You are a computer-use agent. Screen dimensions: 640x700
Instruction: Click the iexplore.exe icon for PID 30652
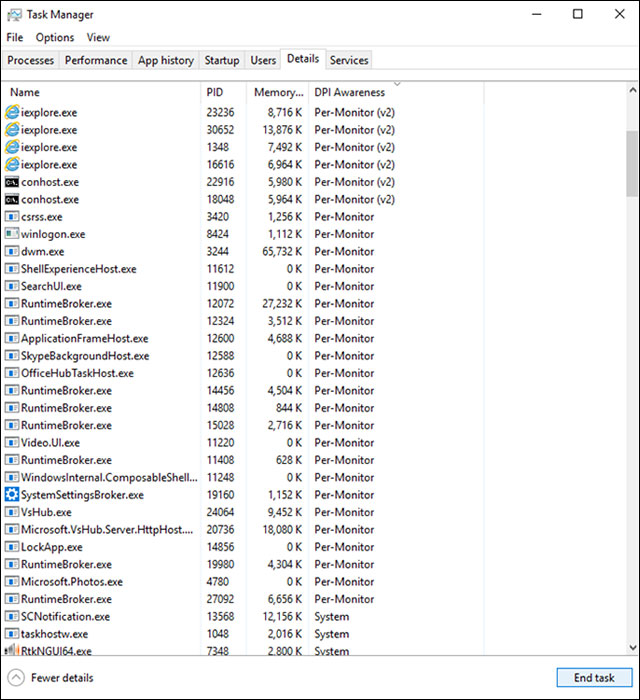(12, 130)
